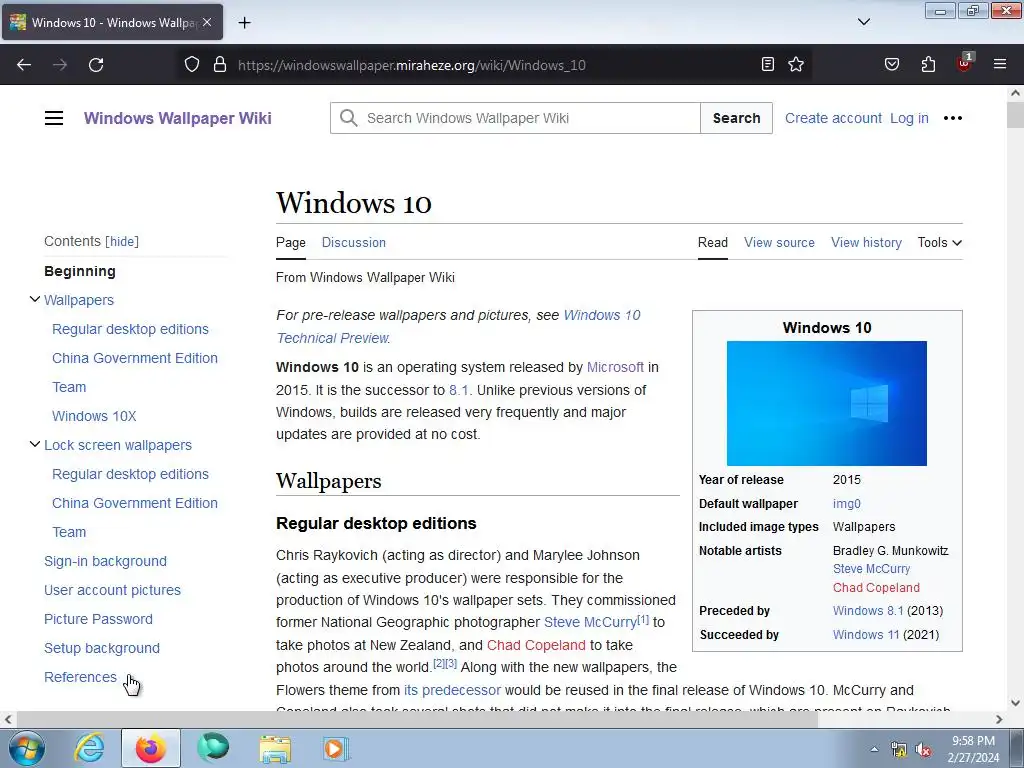Bookmark this page with the star icon
Viewport: 1024px width, 768px height.
[x=795, y=64]
